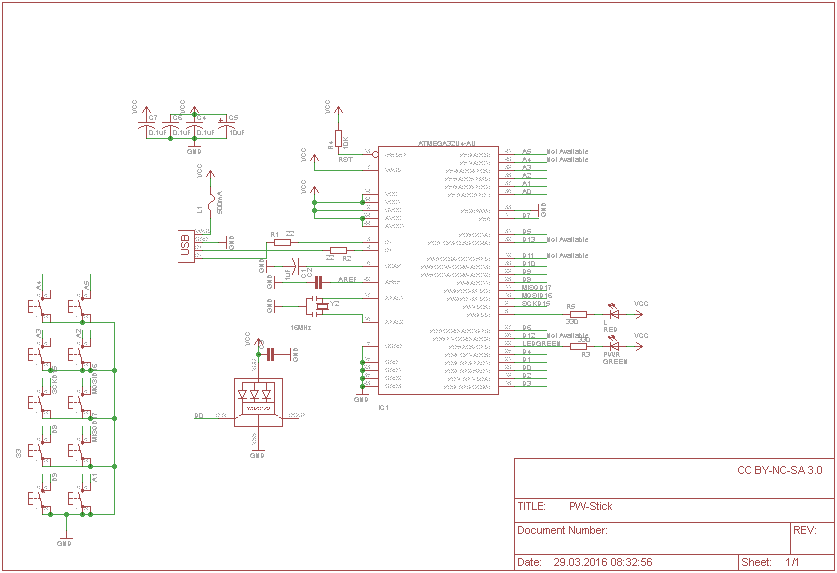Click Not Available text on D13 row
Screen dimensions: 837x573
click(567, 239)
